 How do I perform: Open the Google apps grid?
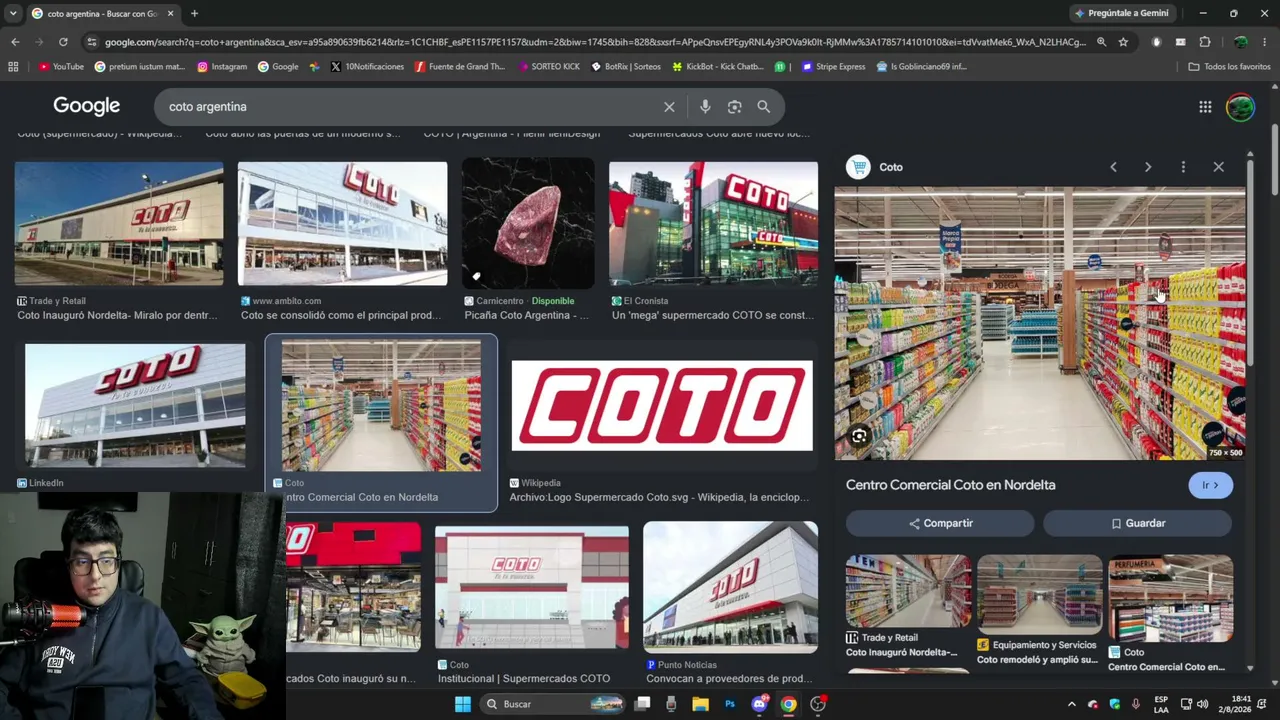[1205, 107]
